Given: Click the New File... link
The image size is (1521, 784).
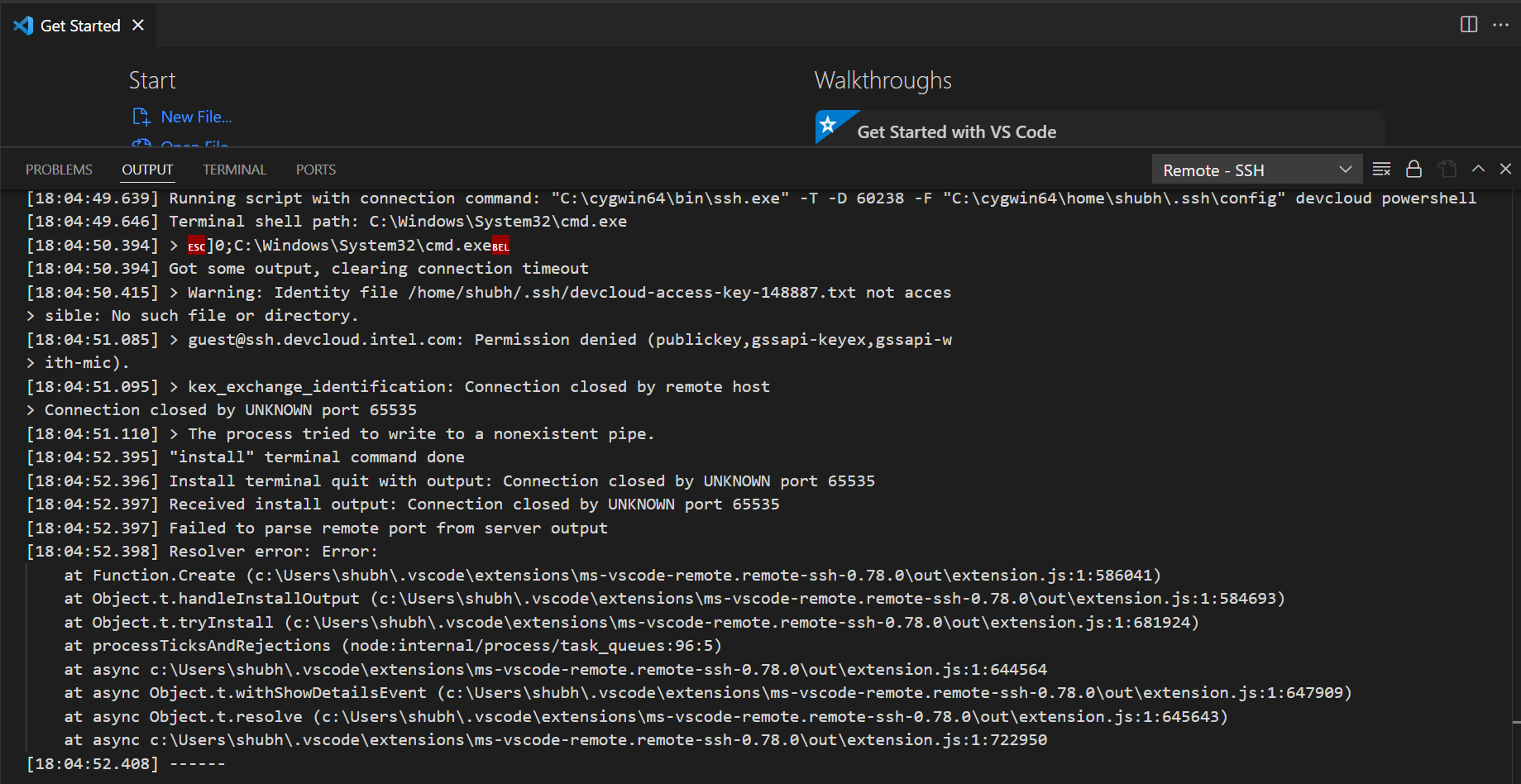Looking at the screenshot, I should click(196, 117).
